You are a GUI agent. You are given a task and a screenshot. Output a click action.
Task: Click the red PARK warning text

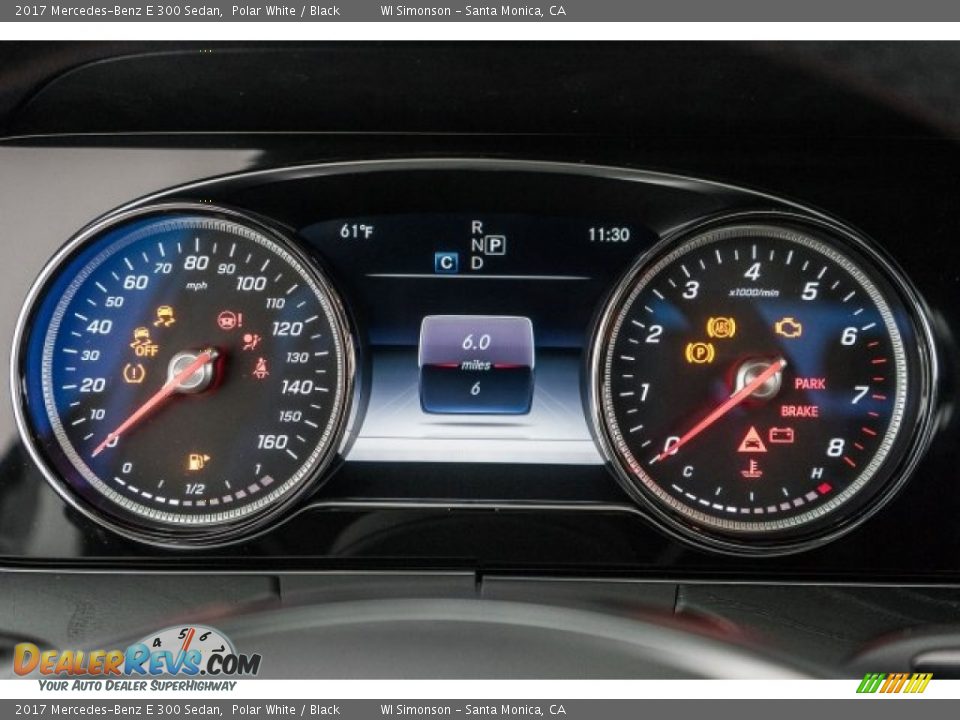coord(809,384)
